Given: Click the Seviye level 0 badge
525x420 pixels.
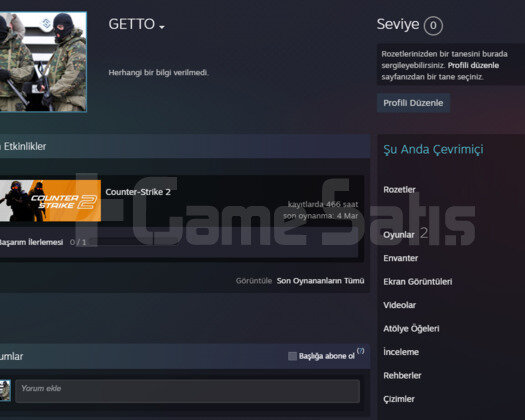Looking at the screenshot, I should [x=433, y=25].
